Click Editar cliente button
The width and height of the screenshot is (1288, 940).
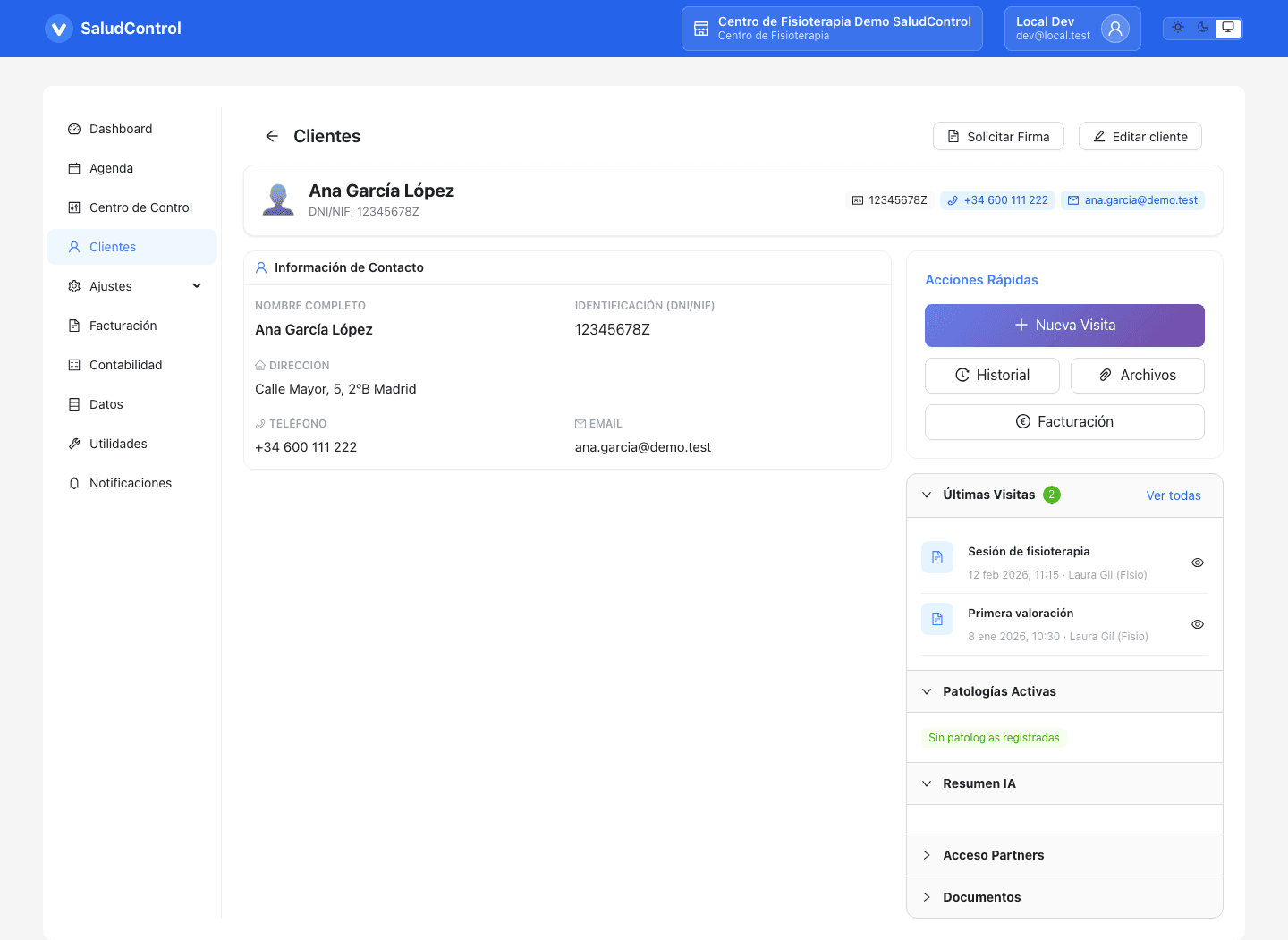tap(1140, 136)
